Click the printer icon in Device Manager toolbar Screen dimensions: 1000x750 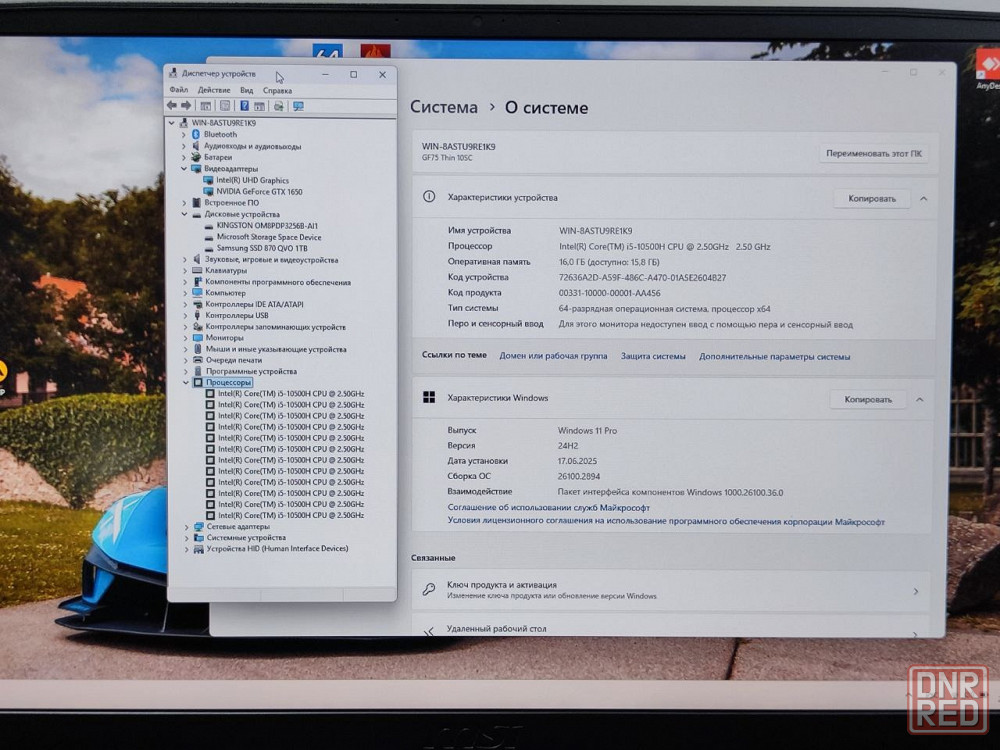(279, 106)
